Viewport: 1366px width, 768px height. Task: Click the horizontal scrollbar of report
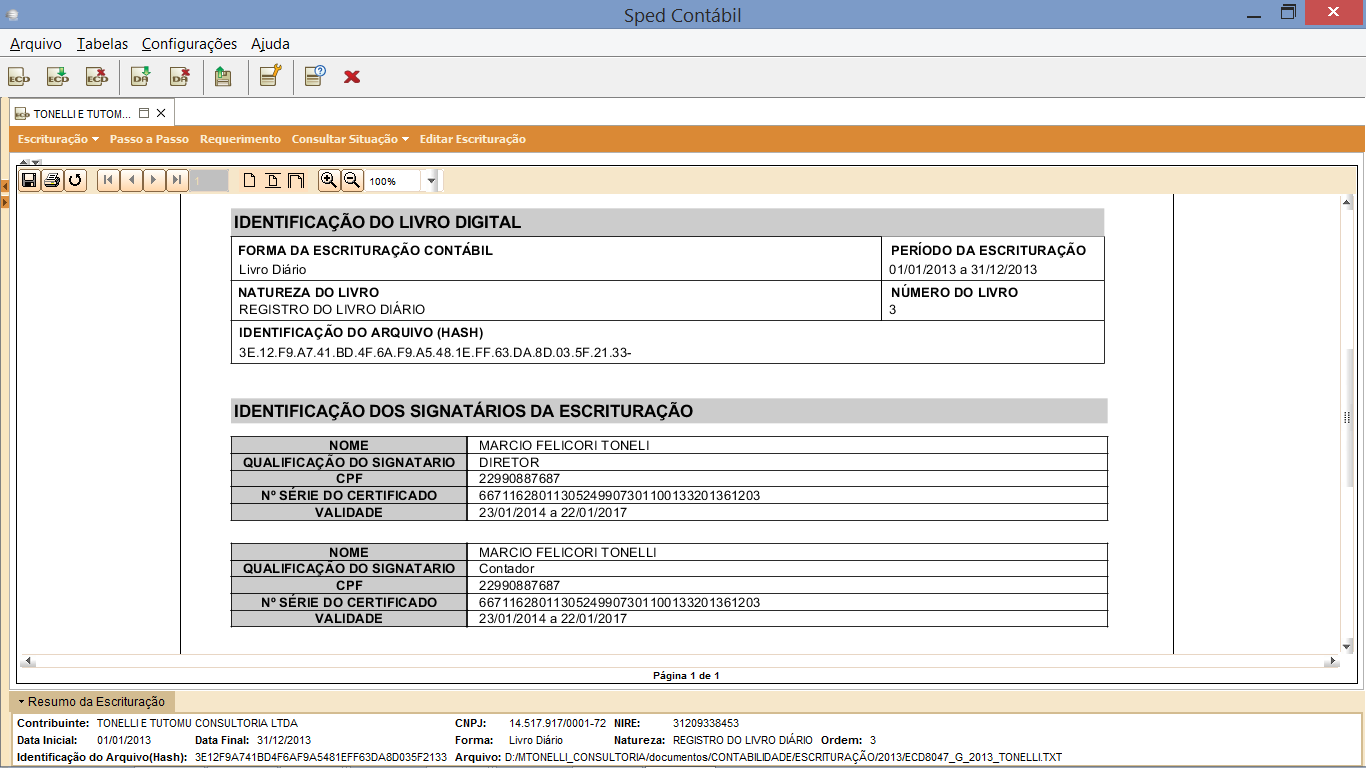click(678, 662)
